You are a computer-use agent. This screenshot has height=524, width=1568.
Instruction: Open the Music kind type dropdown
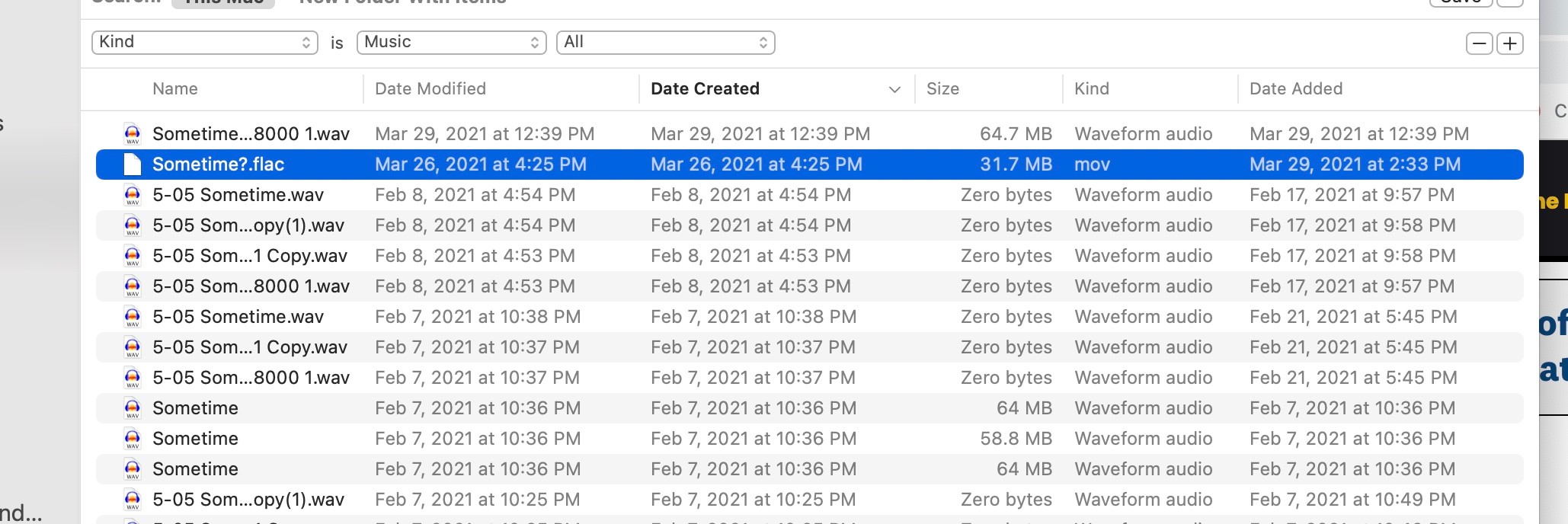click(451, 42)
